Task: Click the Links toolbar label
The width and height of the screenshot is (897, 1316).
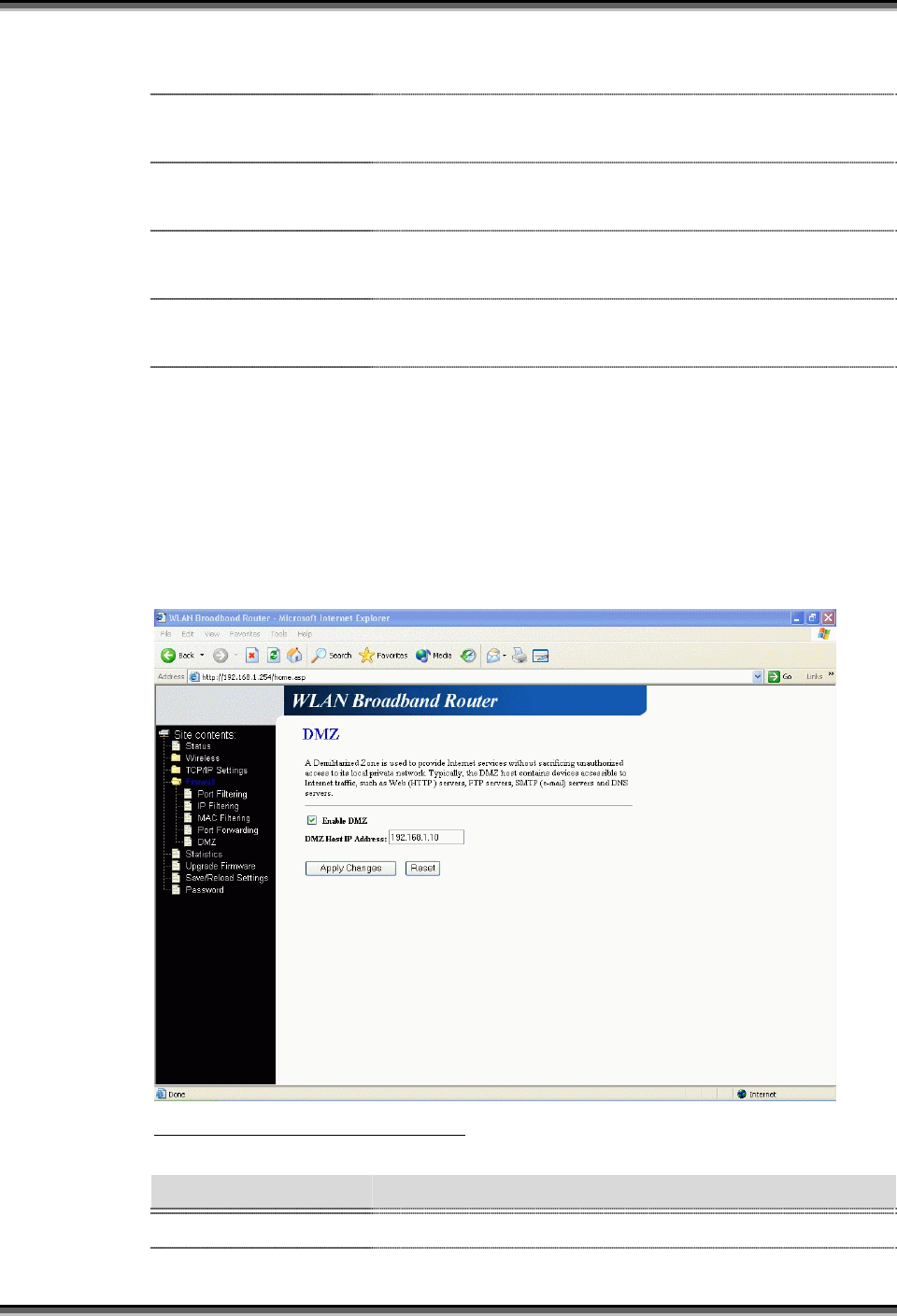Action: pyautogui.click(x=815, y=676)
